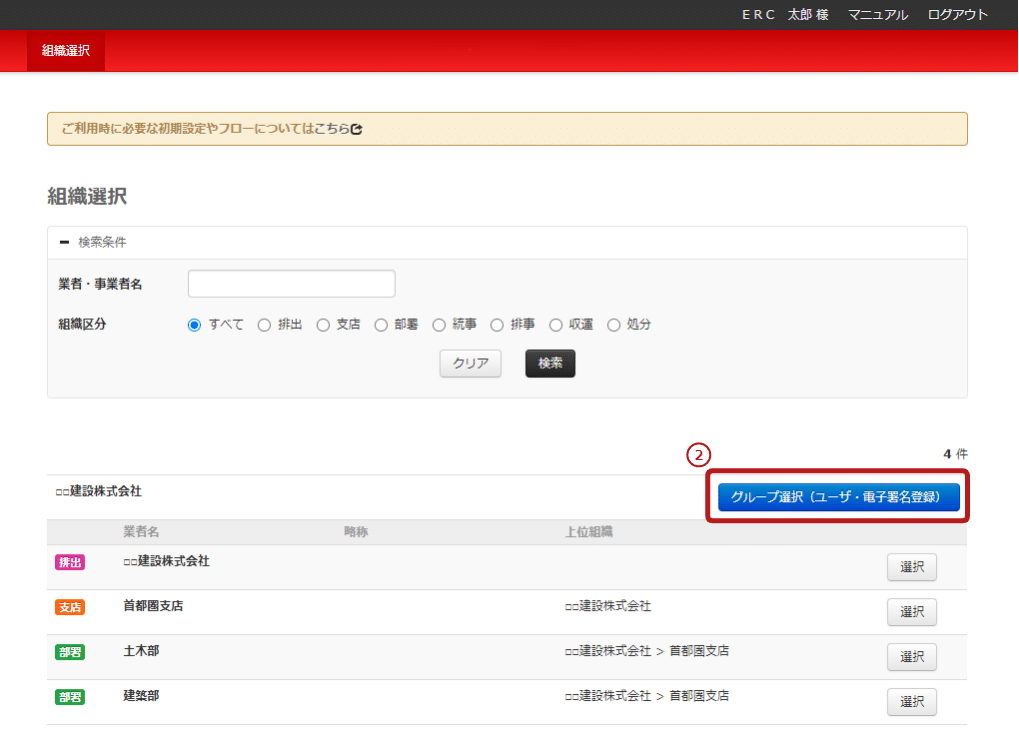Select the 処分 radio option
Image resolution: width=1019 pixels, height=748 pixels.
[x=614, y=325]
